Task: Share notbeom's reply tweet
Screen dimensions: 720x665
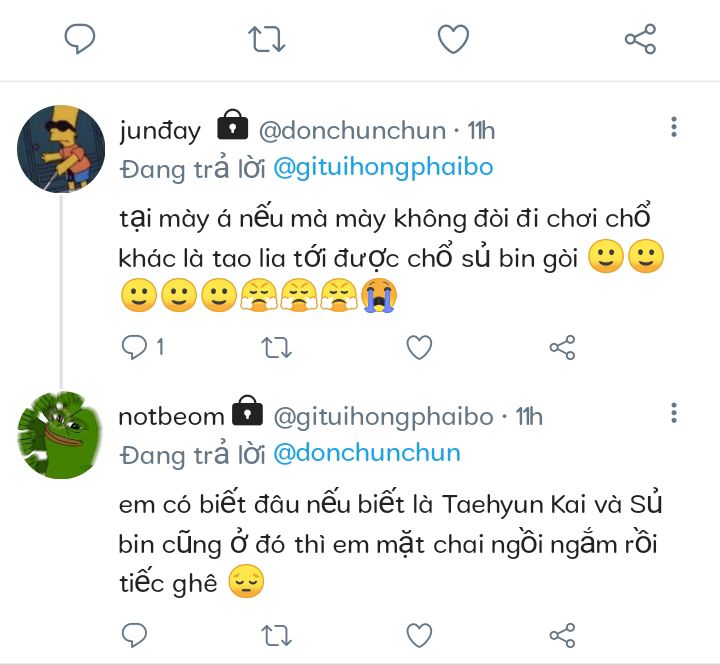Action: click(562, 634)
